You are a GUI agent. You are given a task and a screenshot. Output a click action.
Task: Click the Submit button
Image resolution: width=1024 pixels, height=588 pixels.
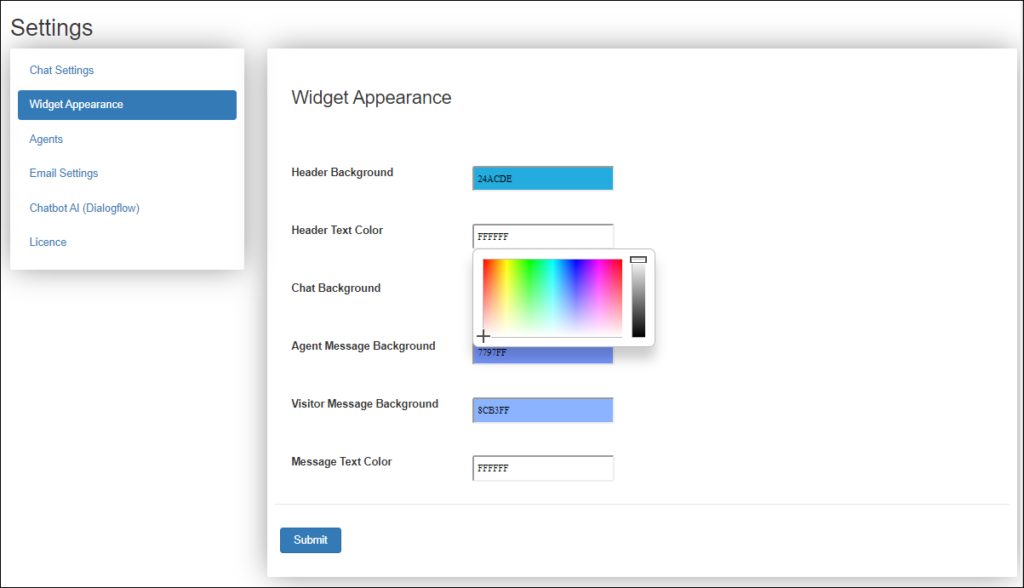(310, 540)
